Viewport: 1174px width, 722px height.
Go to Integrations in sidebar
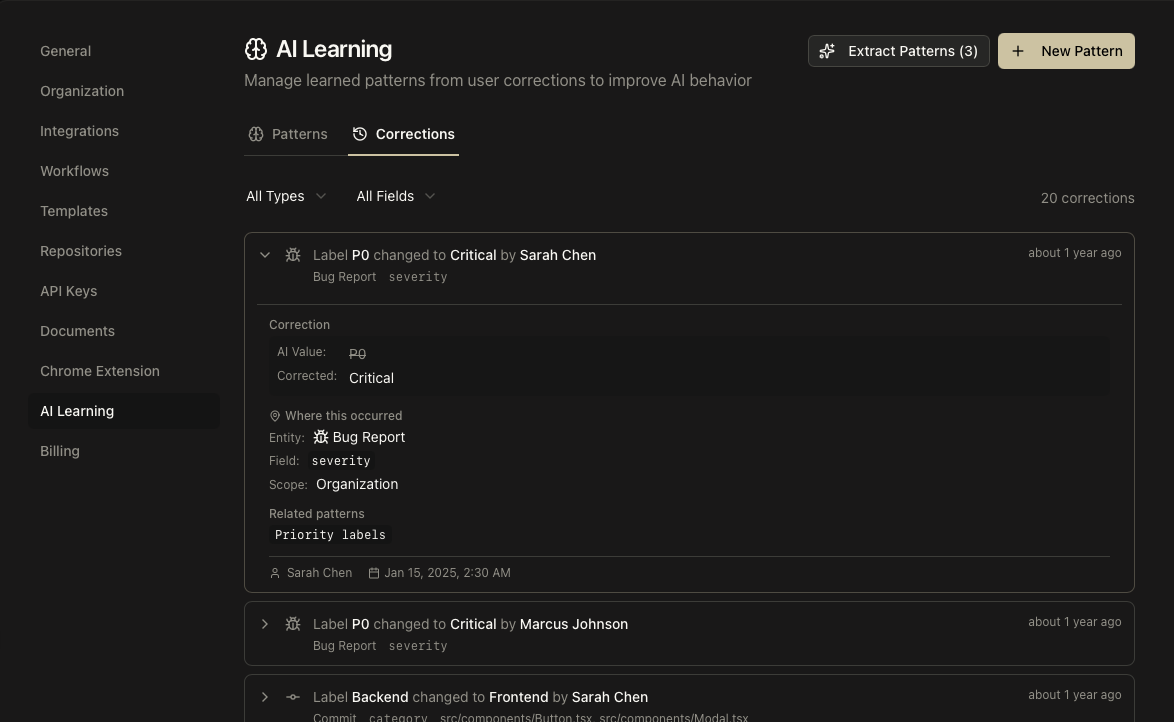pyautogui.click(x=79, y=131)
